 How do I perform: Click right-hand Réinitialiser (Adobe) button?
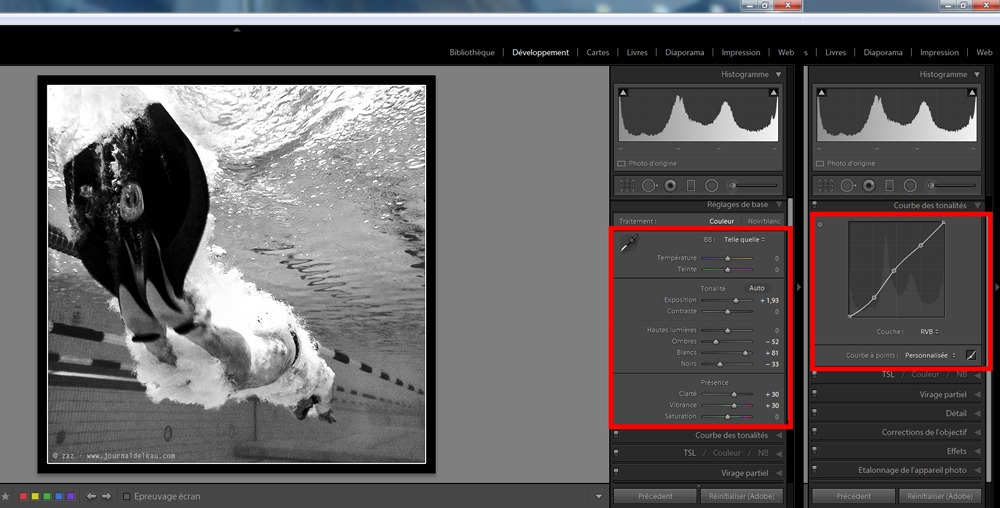940,496
